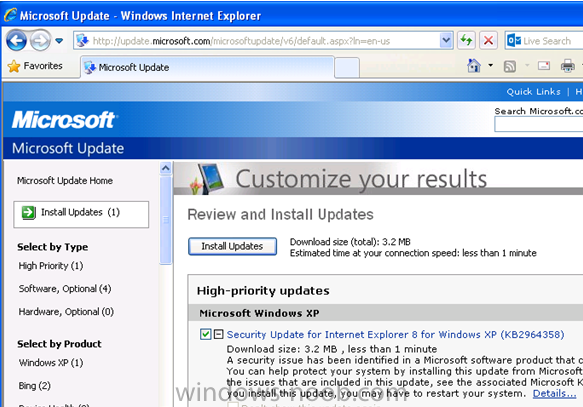Click 'Select by Type' heading
Image resolution: width=583 pixels, height=407 pixels.
click(x=52, y=247)
